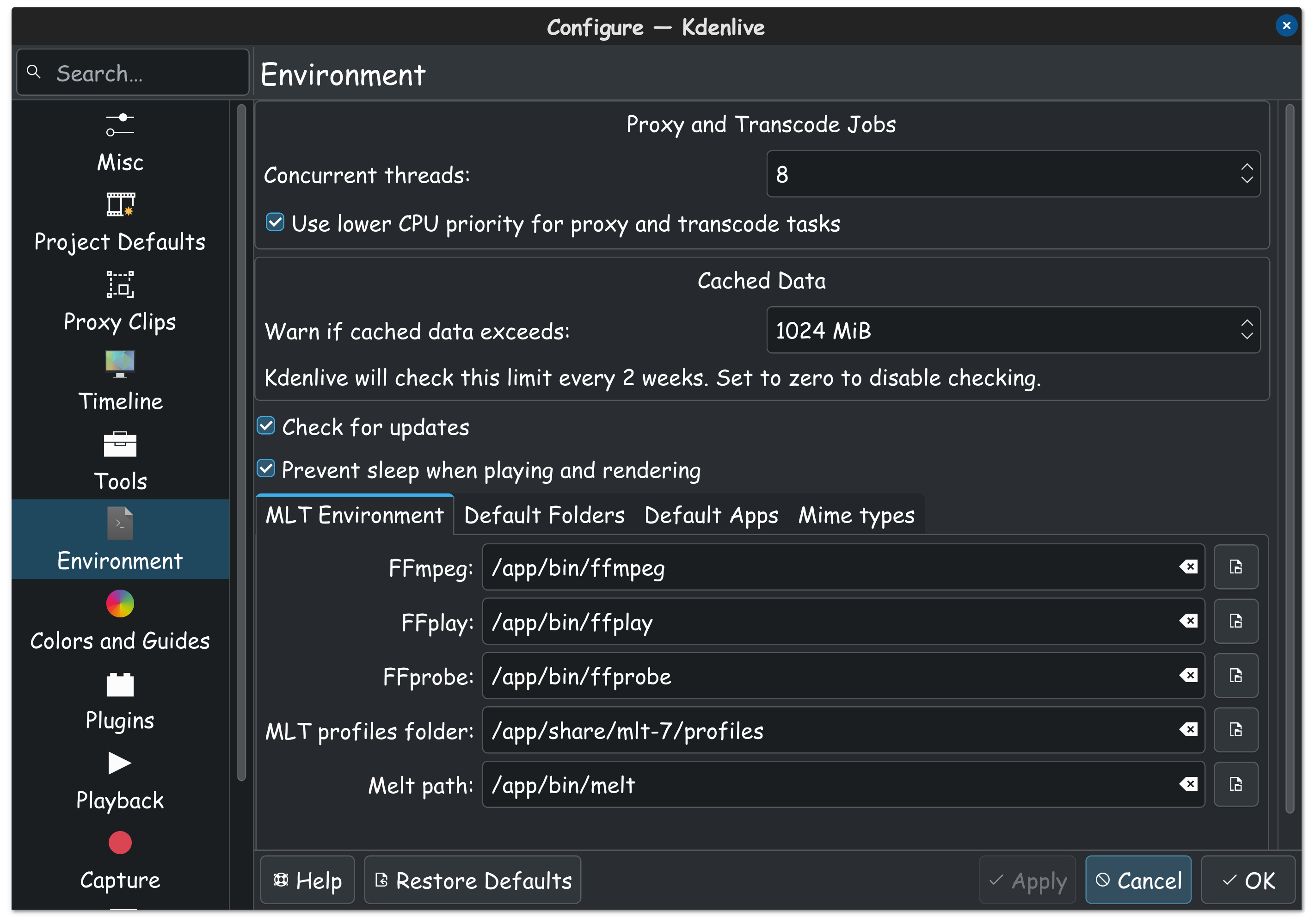Open Proxy Clips settings icon
Viewport: 1315px width, 924px height.
tap(120, 284)
